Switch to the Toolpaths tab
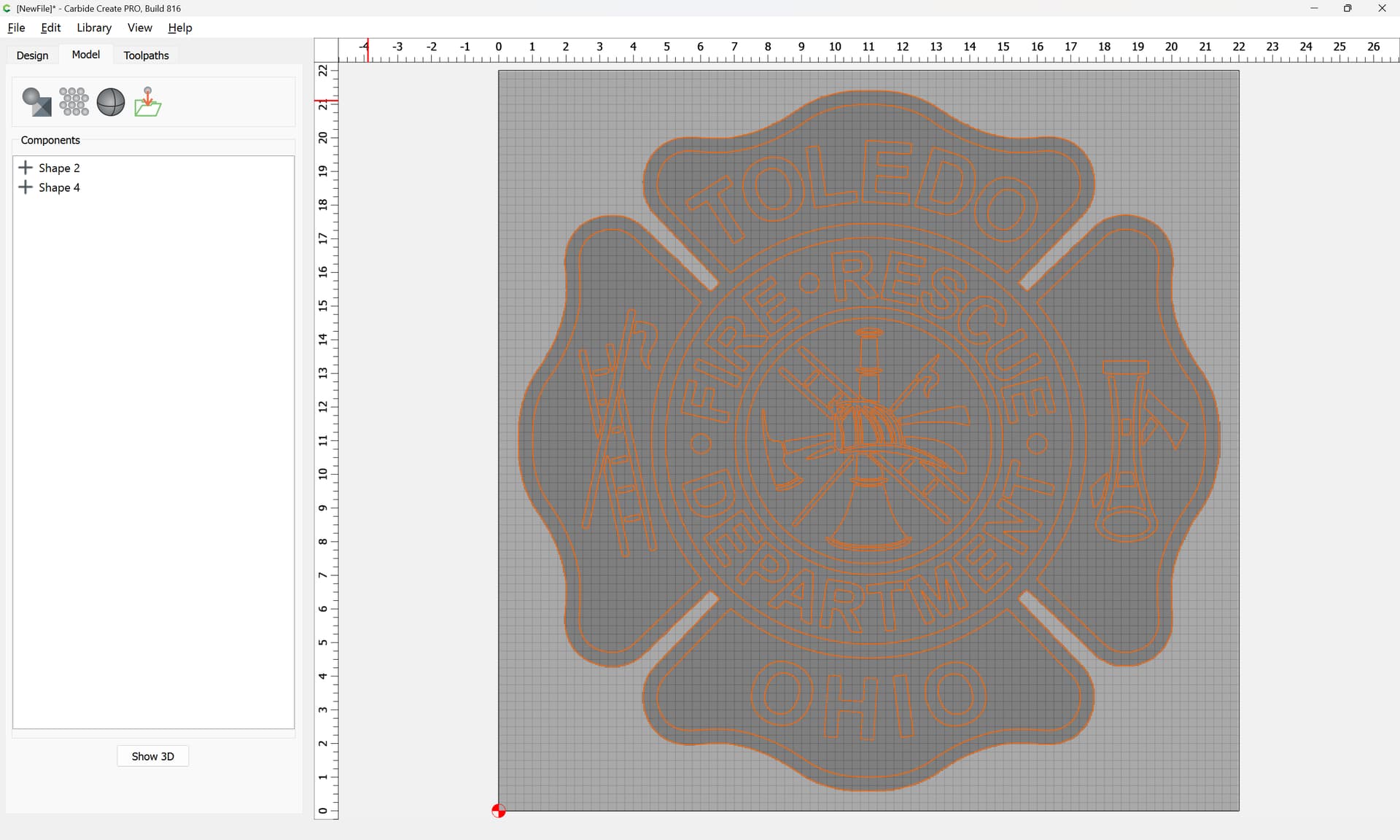Viewport: 1400px width, 840px height. [146, 55]
